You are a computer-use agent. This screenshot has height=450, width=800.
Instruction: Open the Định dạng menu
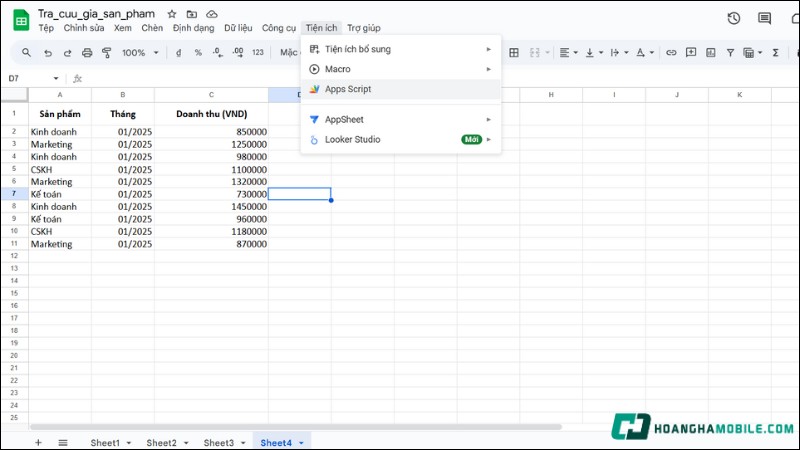click(193, 28)
